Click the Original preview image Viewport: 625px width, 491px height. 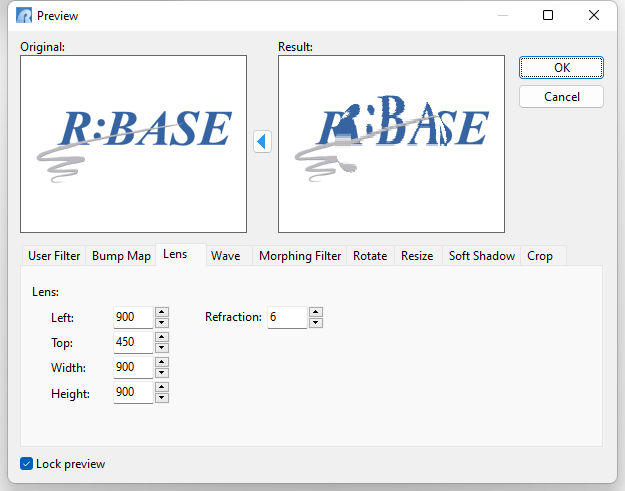point(134,144)
